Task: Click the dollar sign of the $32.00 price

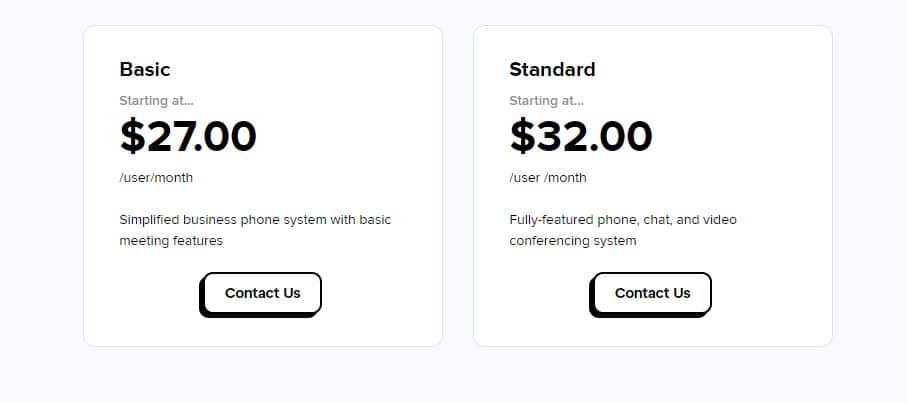Action: (x=522, y=137)
